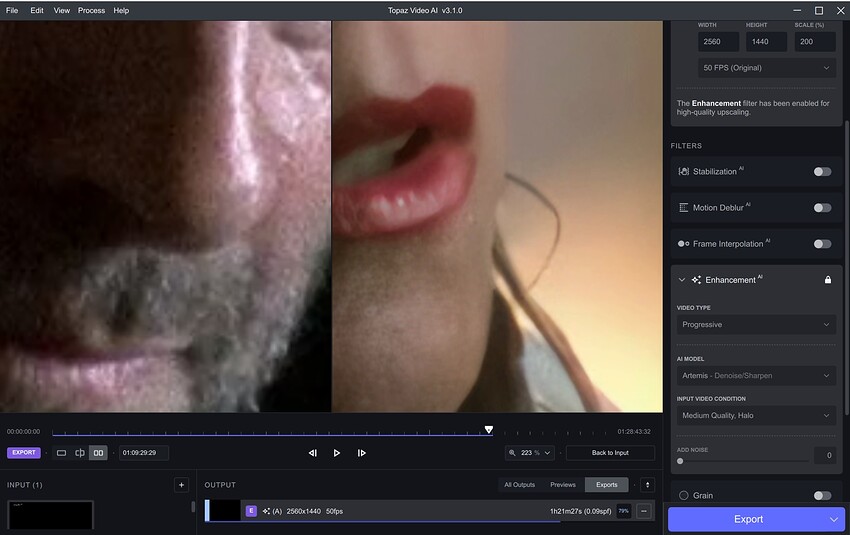
Task: Enable the Stabilization filter toggle
Action: tap(822, 172)
